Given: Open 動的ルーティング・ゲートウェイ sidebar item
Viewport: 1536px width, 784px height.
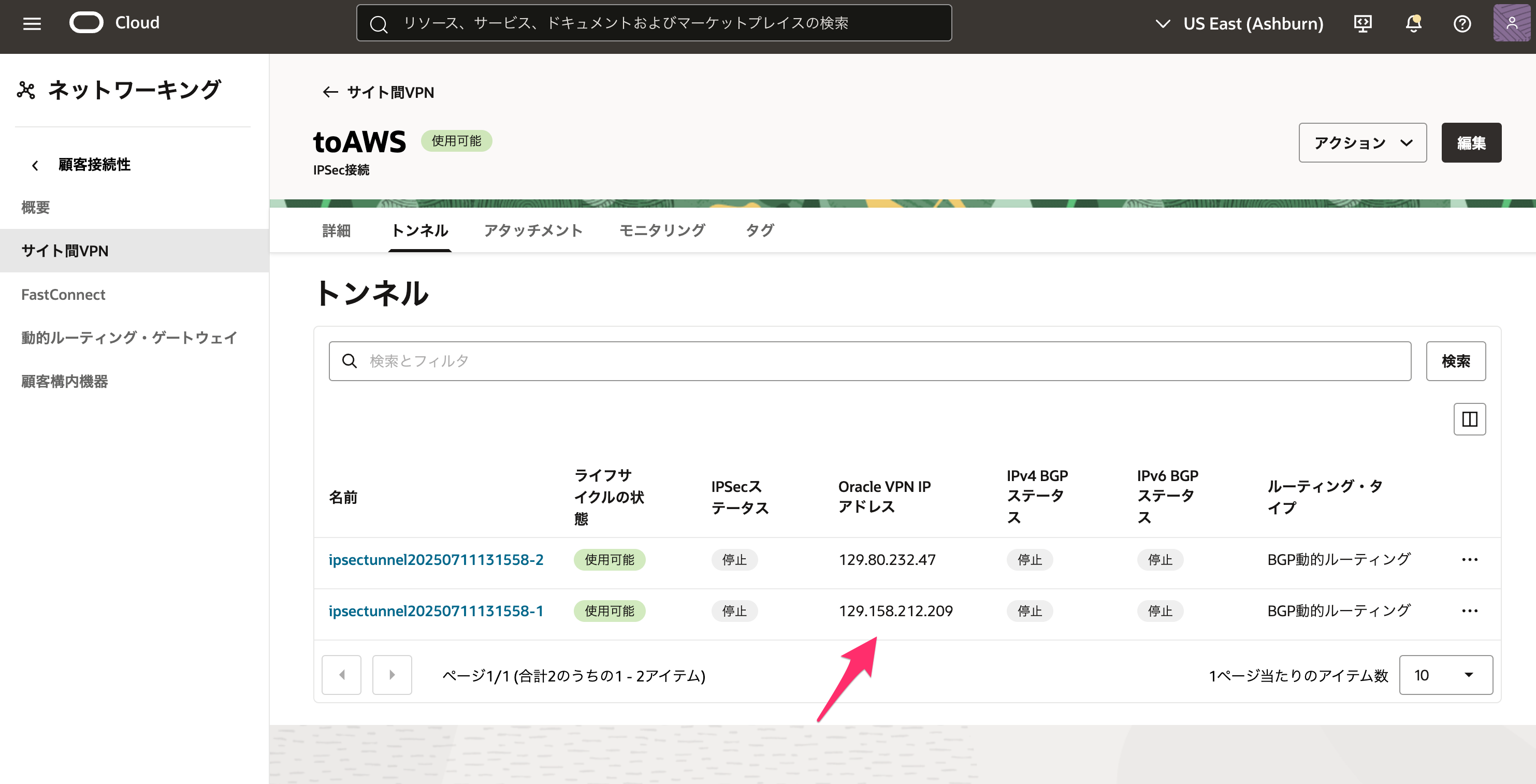Looking at the screenshot, I should pos(129,338).
